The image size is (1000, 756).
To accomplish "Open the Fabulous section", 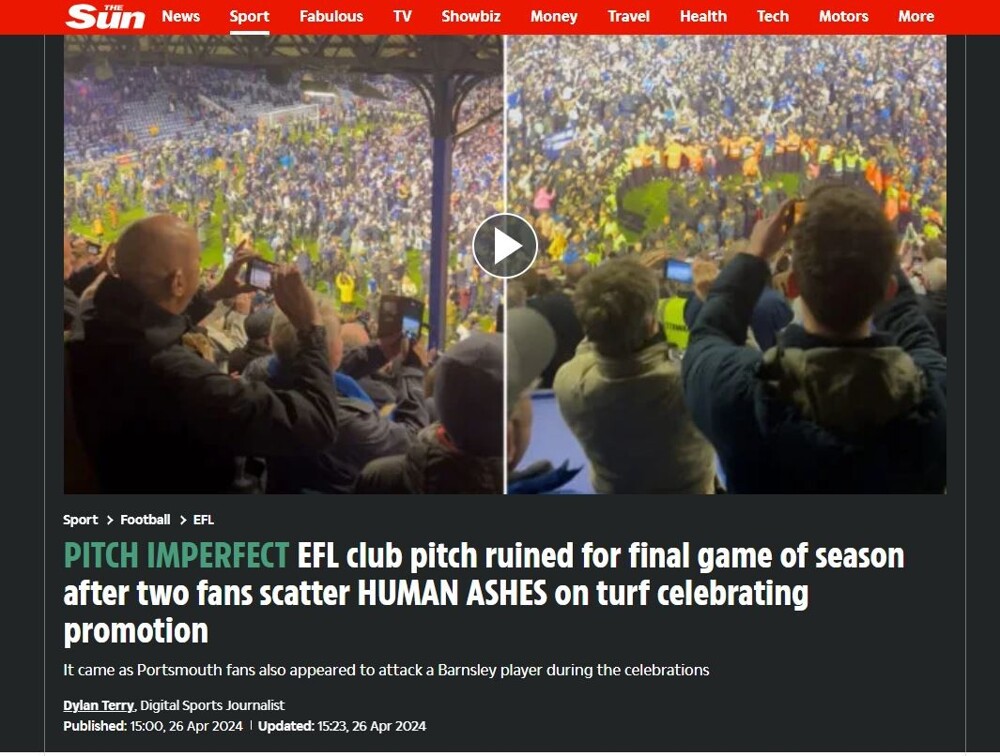I will pyautogui.click(x=331, y=17).
